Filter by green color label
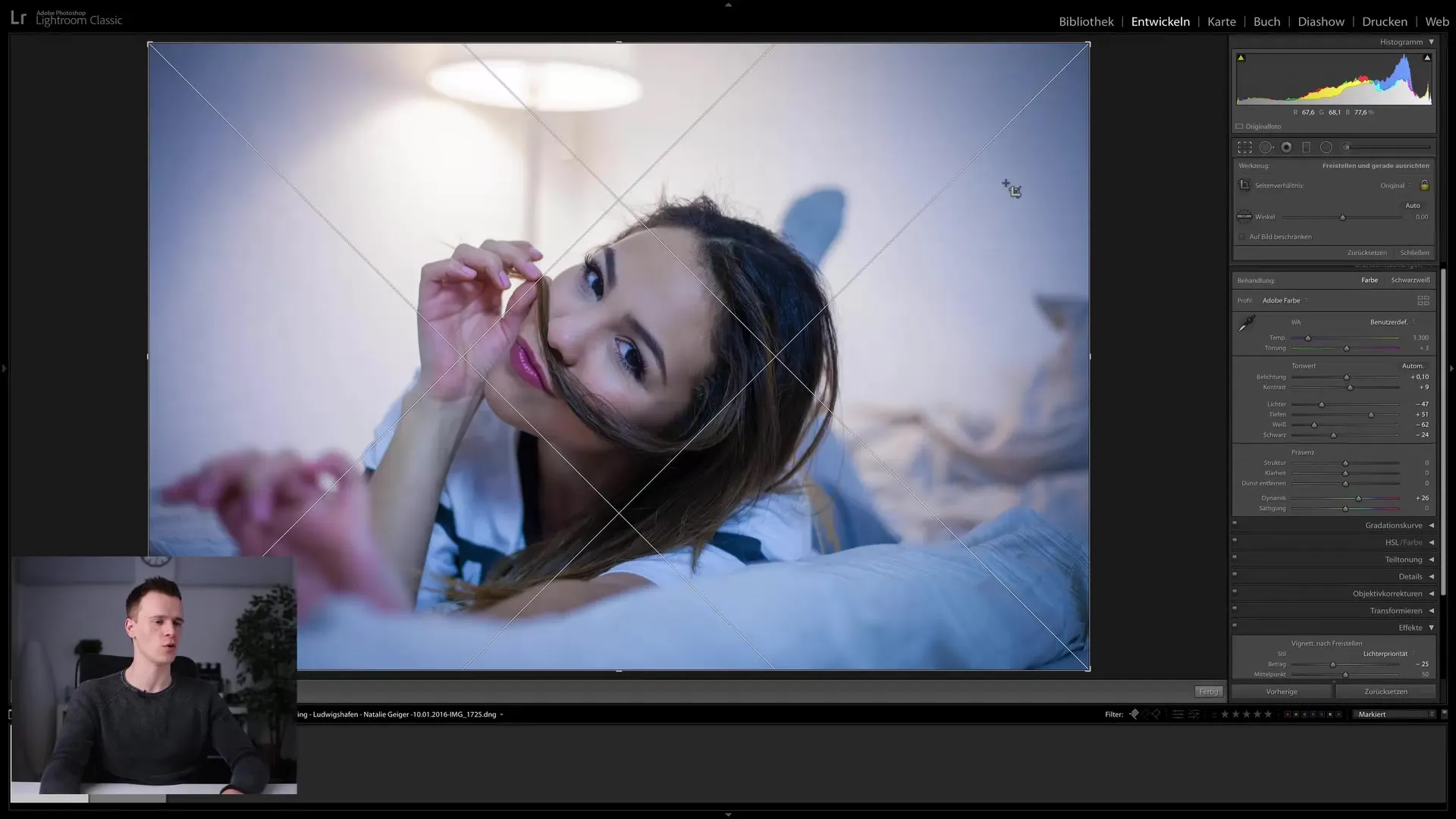1456x819 pixels. (1304, 714)
